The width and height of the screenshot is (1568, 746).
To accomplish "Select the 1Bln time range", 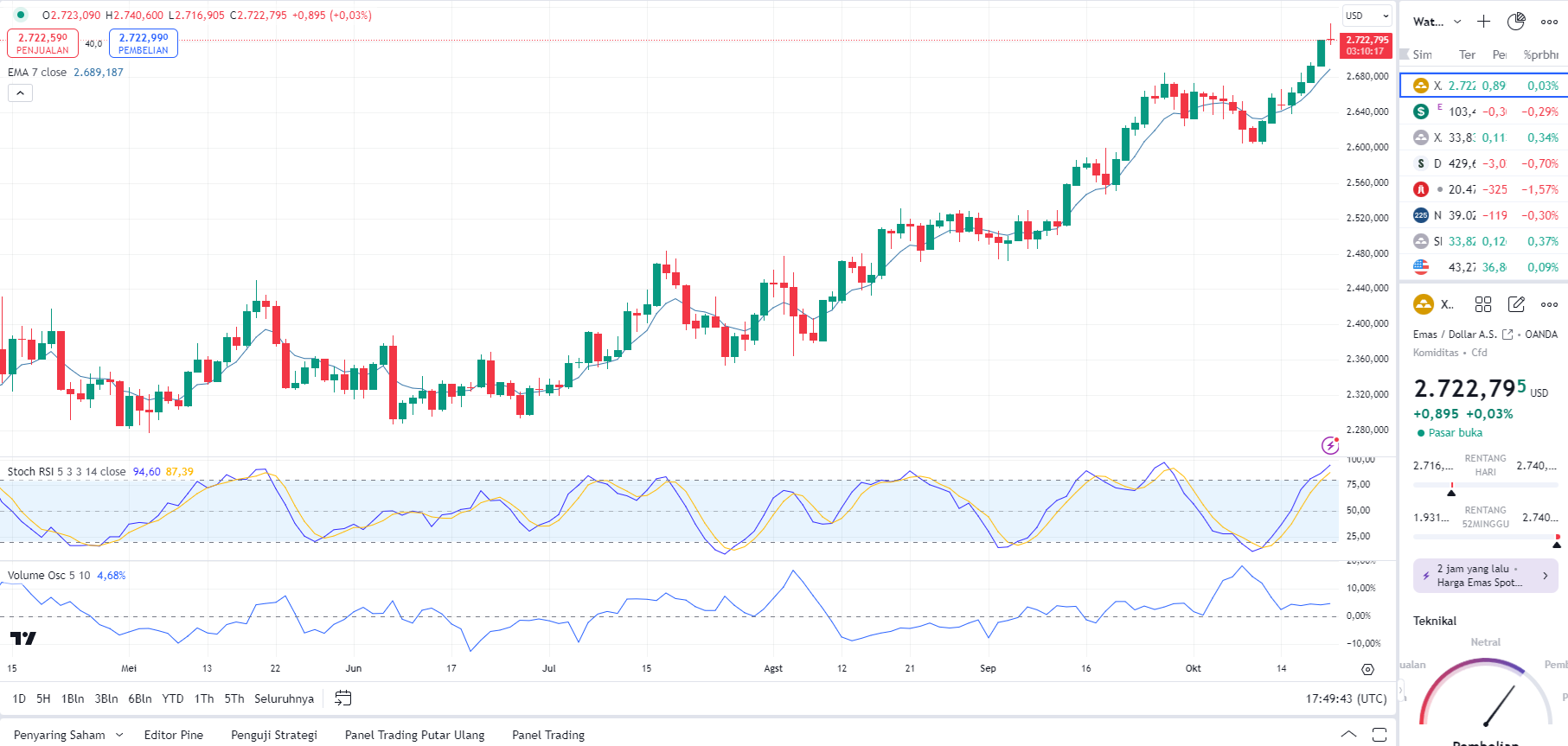I will [73, 698].
